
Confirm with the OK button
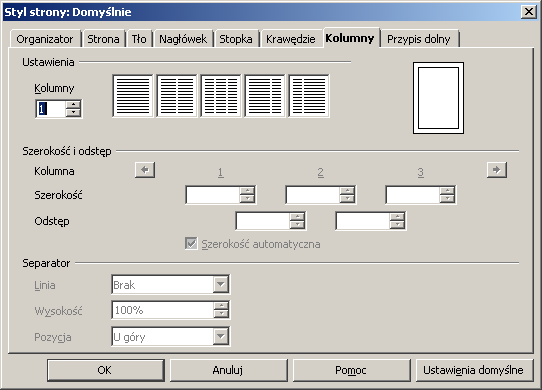[105, 370]
